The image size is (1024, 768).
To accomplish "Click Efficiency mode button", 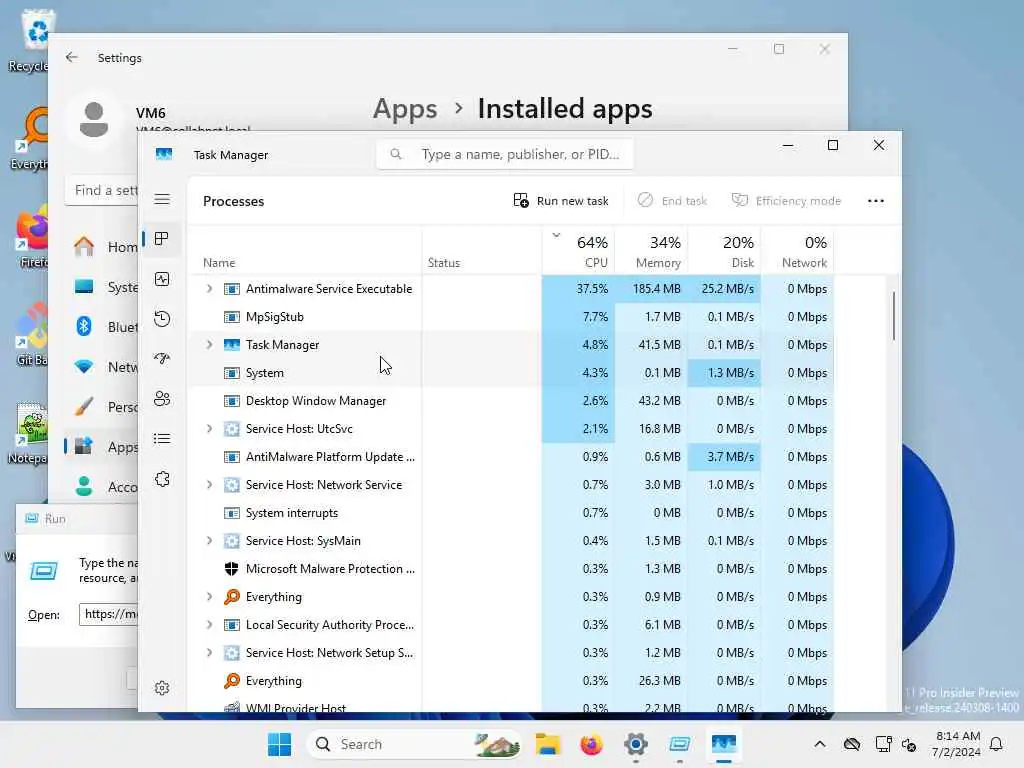I will pyautogui.click(x=786, y=200).
